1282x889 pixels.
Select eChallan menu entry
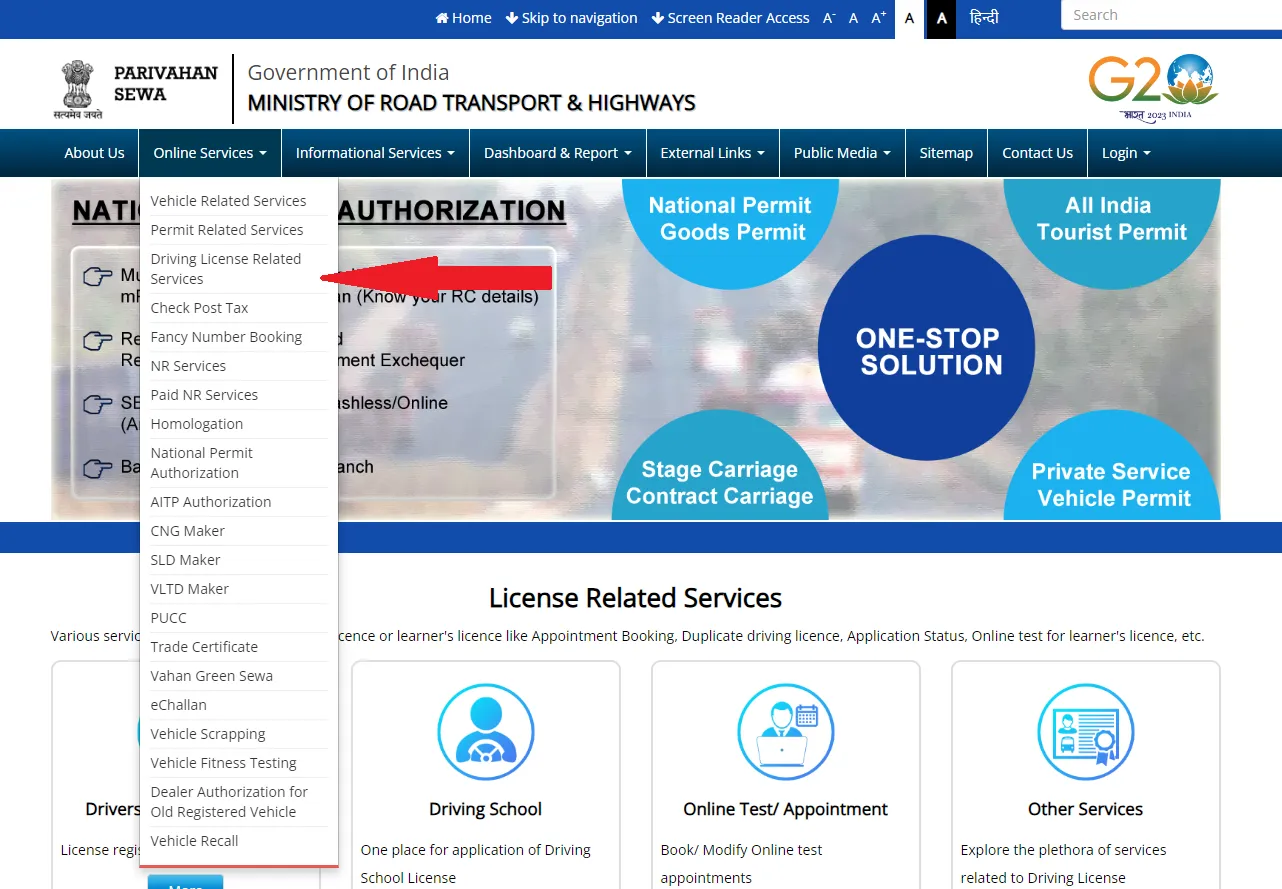(239, 705)
